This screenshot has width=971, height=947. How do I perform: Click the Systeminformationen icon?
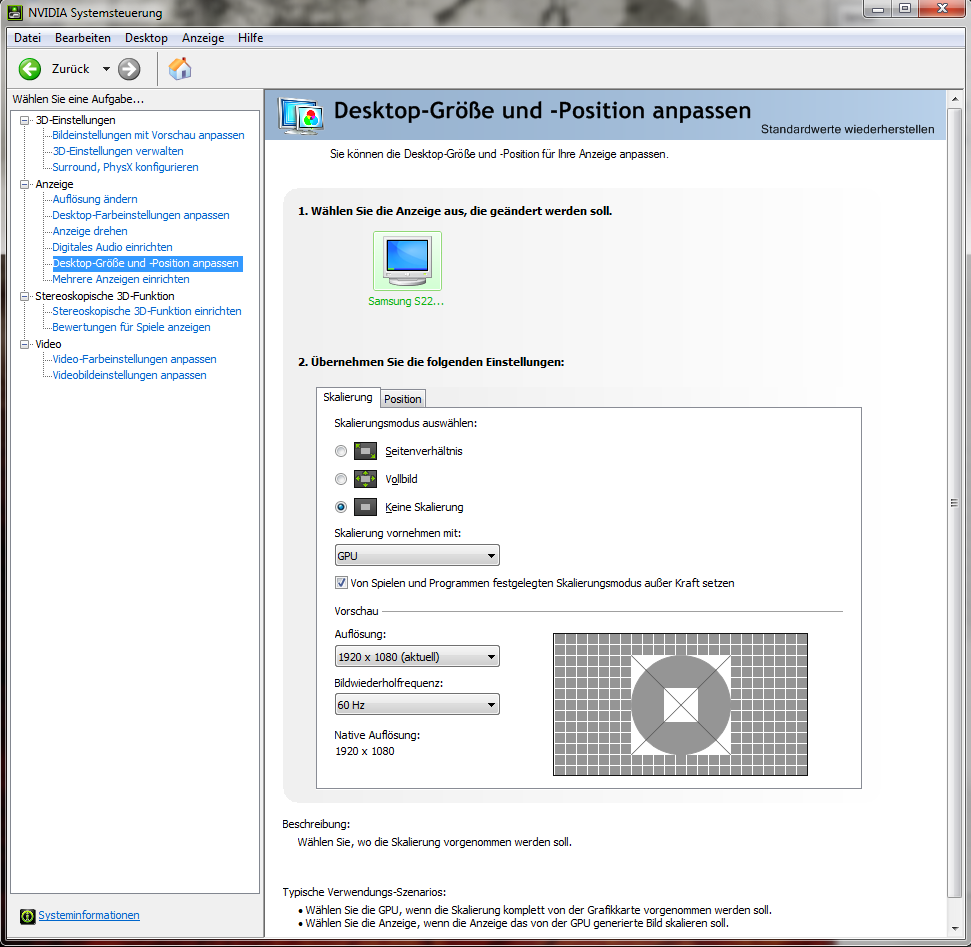click(x=27, y=916)
